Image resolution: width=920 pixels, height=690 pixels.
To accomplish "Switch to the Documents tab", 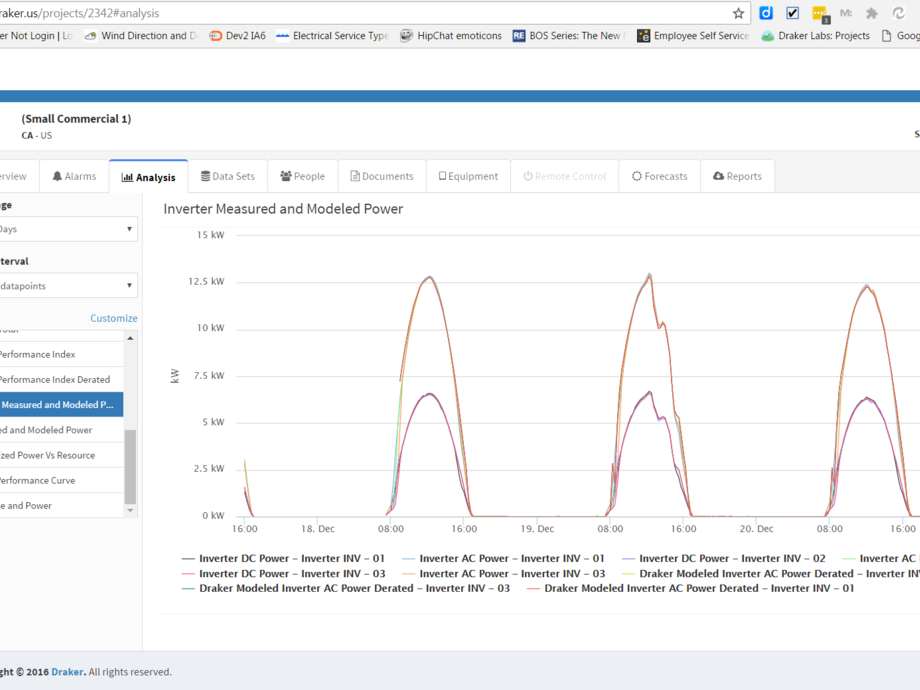I will click(x=381, y=176).
